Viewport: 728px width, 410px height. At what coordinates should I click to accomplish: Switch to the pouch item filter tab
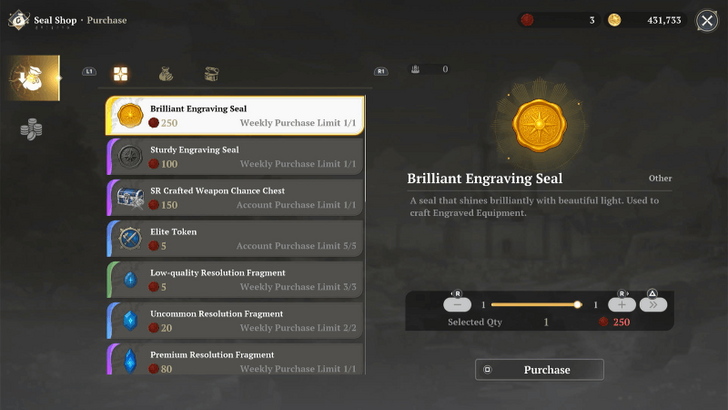pyautogui.click(x=166, y=73)
